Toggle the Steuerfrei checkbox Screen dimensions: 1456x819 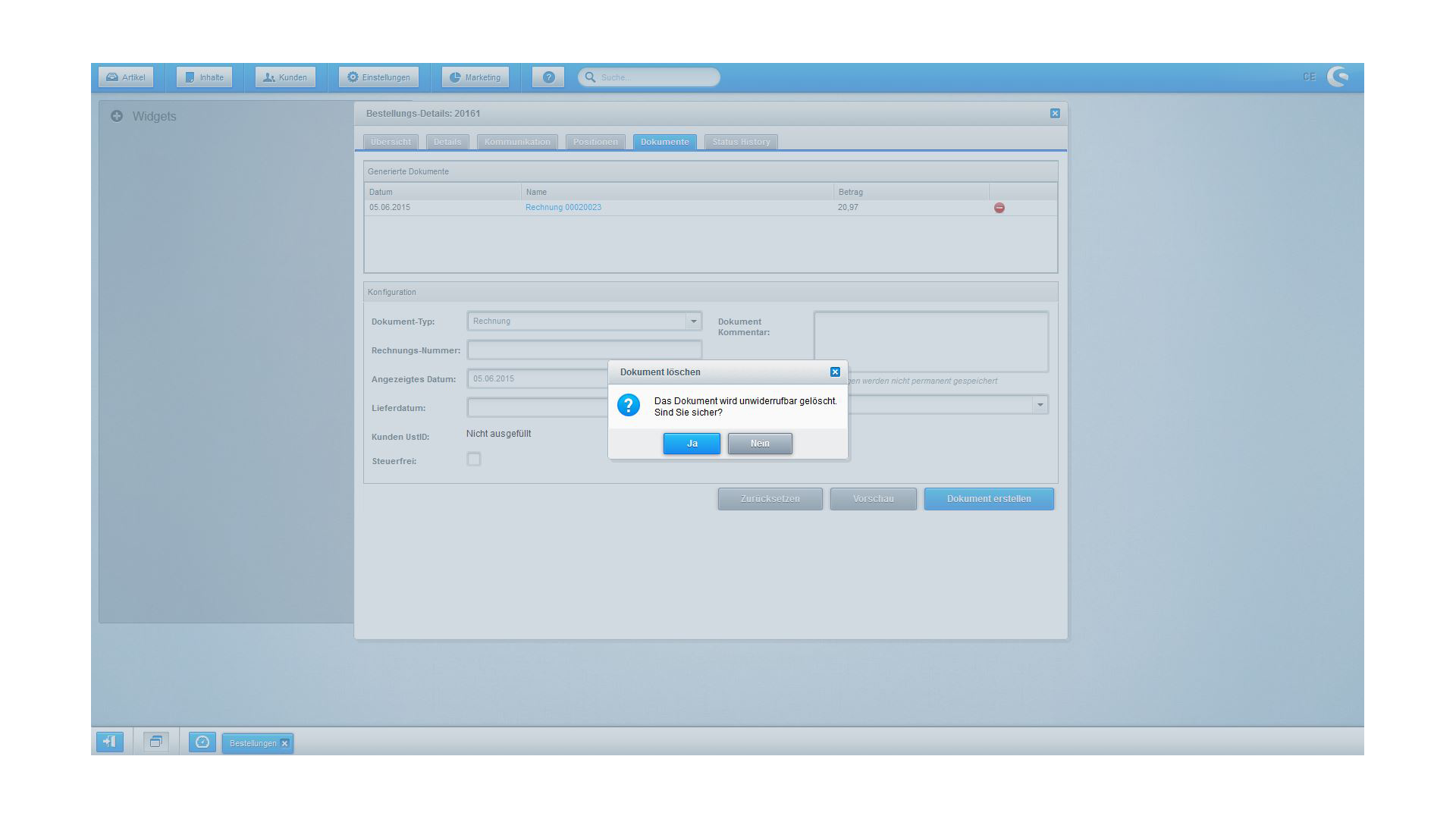[x=474, y=460]
